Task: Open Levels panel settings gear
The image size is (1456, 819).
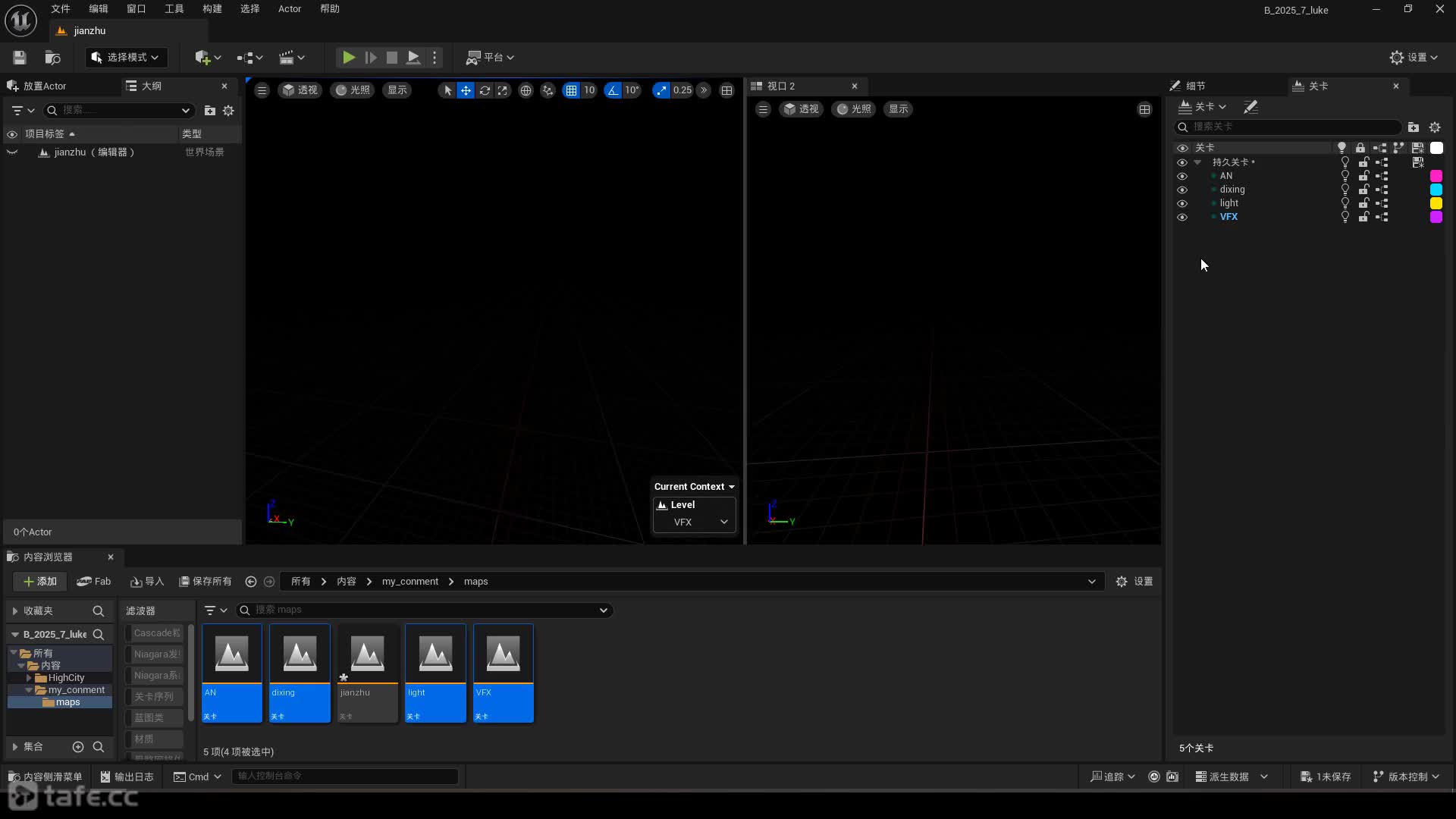Action: pyautogui.click(x=1435, y=127)
